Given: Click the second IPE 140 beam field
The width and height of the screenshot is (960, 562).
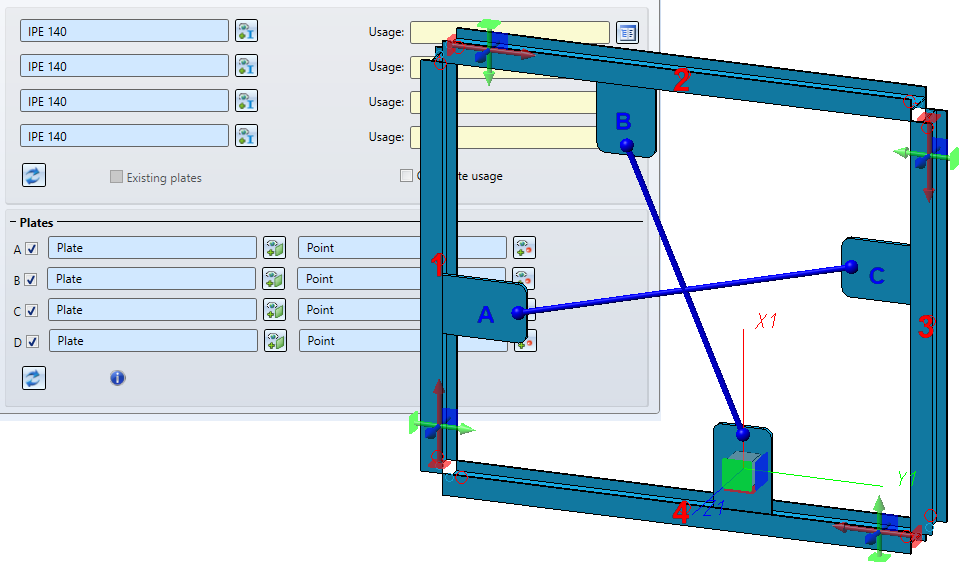Looking at the screenshot, I should point(124,66).
